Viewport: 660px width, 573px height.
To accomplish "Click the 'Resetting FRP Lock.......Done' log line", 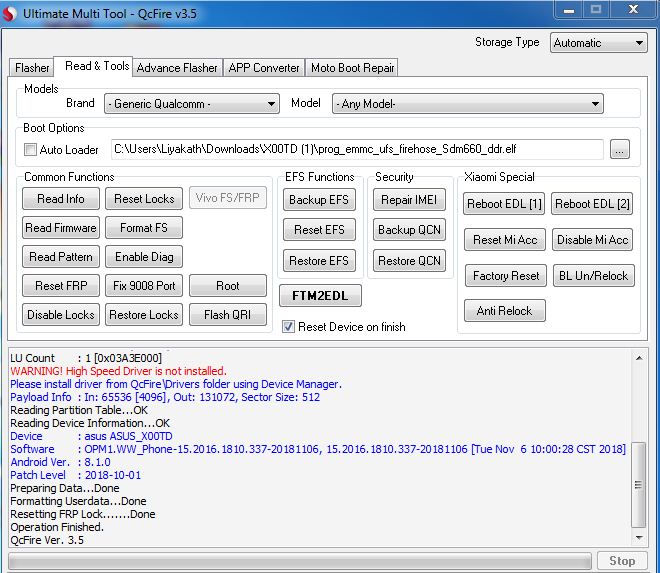I will [x=83, y=514].
